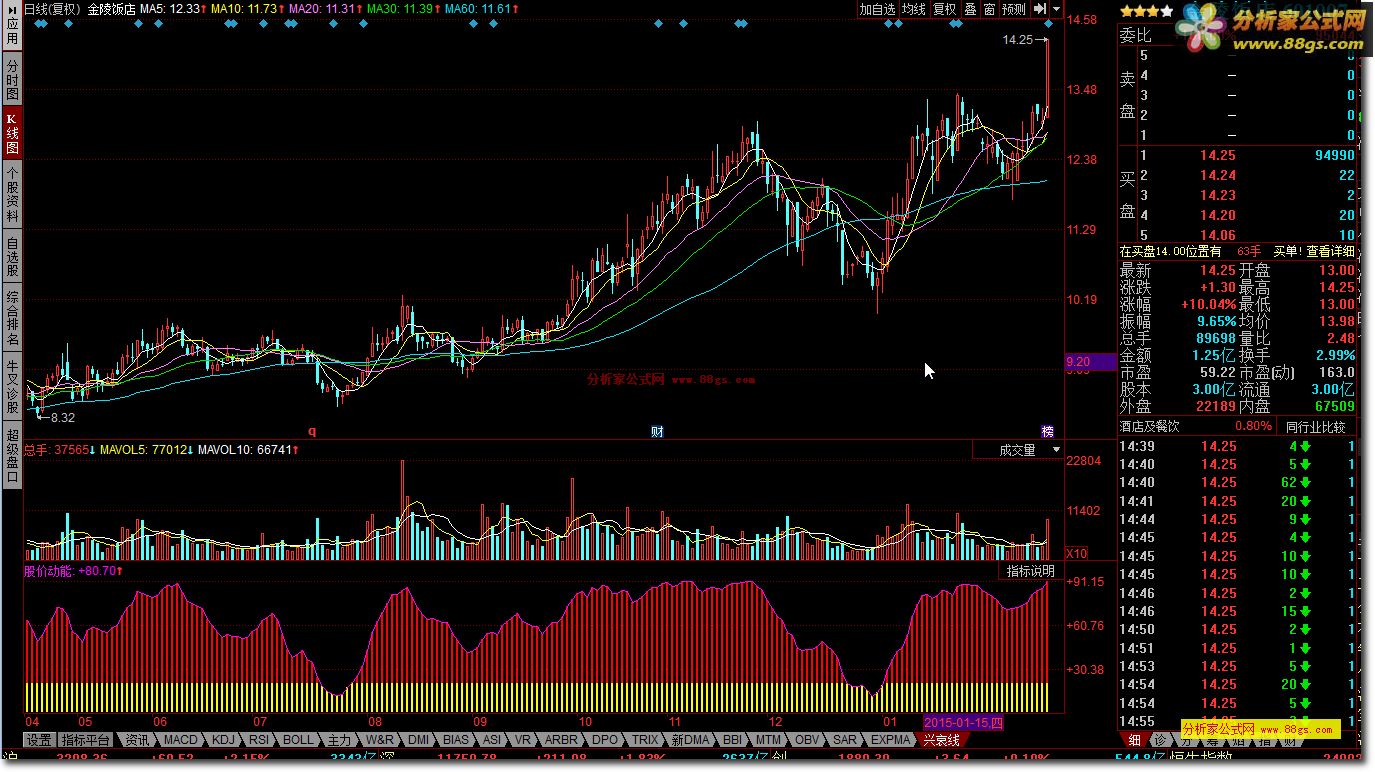Select the TRIX indicator tab

point(645,740)
